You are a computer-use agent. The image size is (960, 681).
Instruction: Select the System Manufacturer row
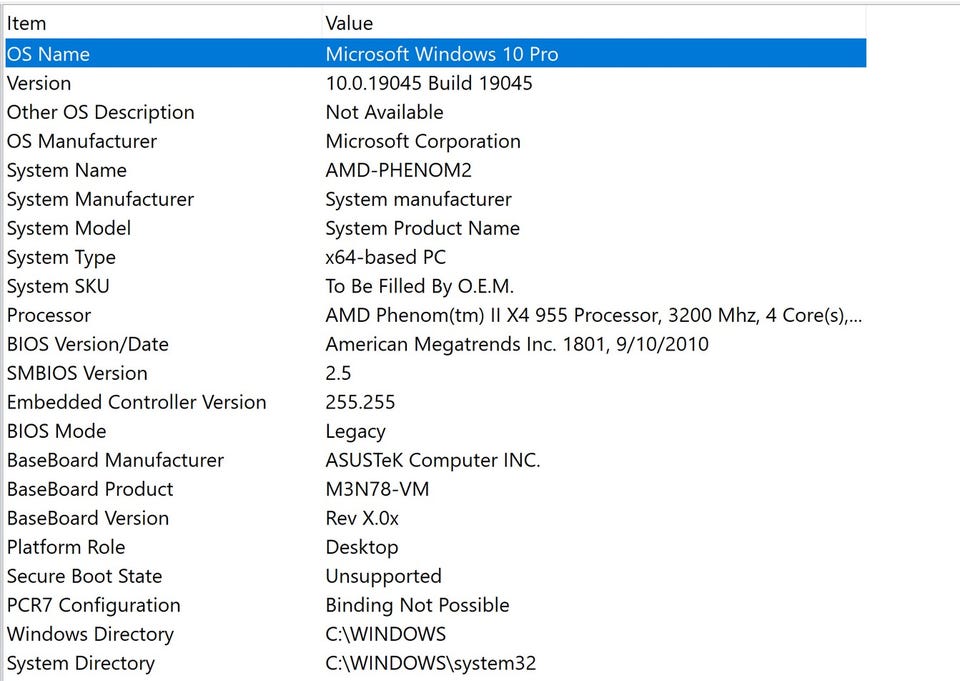(100, 199)
